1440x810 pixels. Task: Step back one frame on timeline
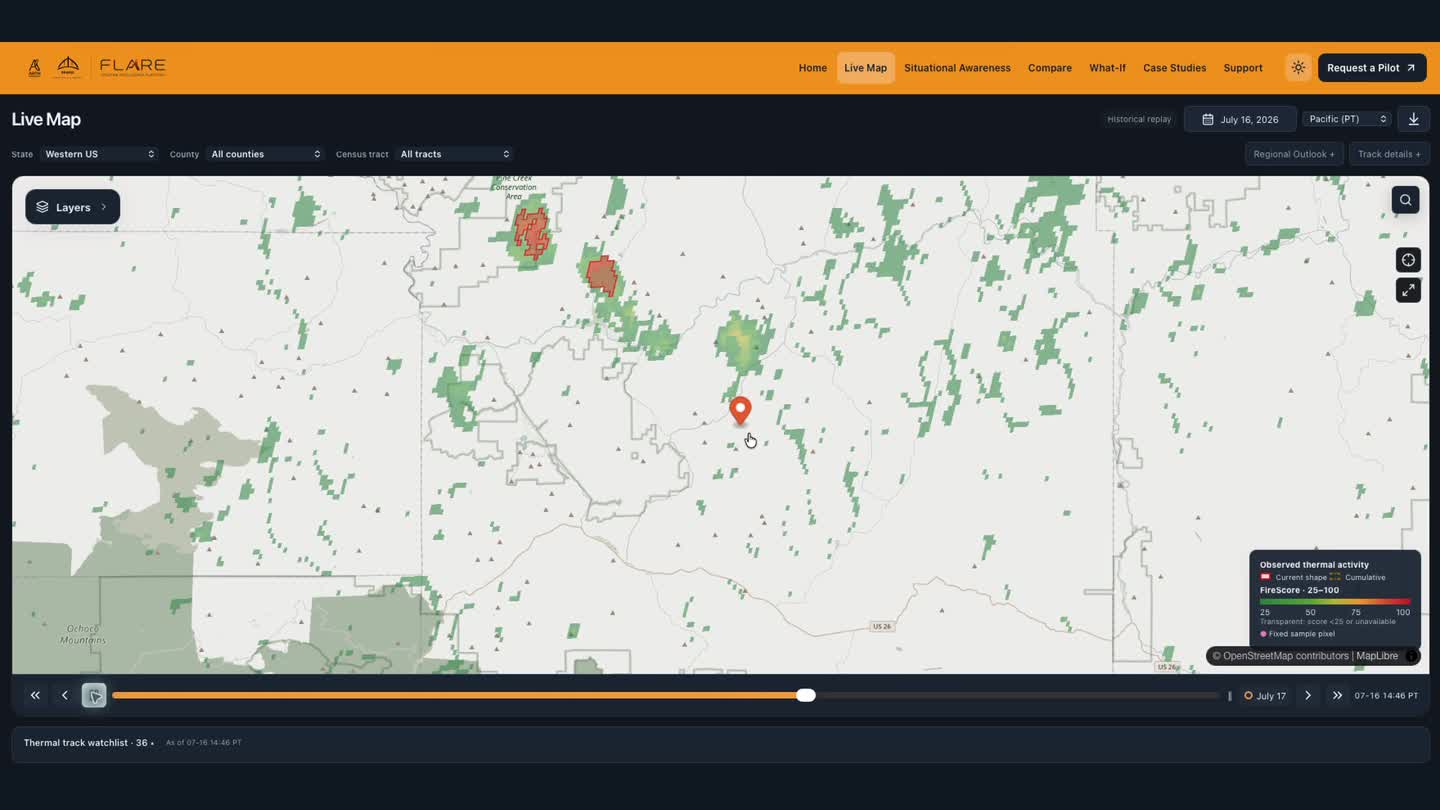(x=65, y=695)
